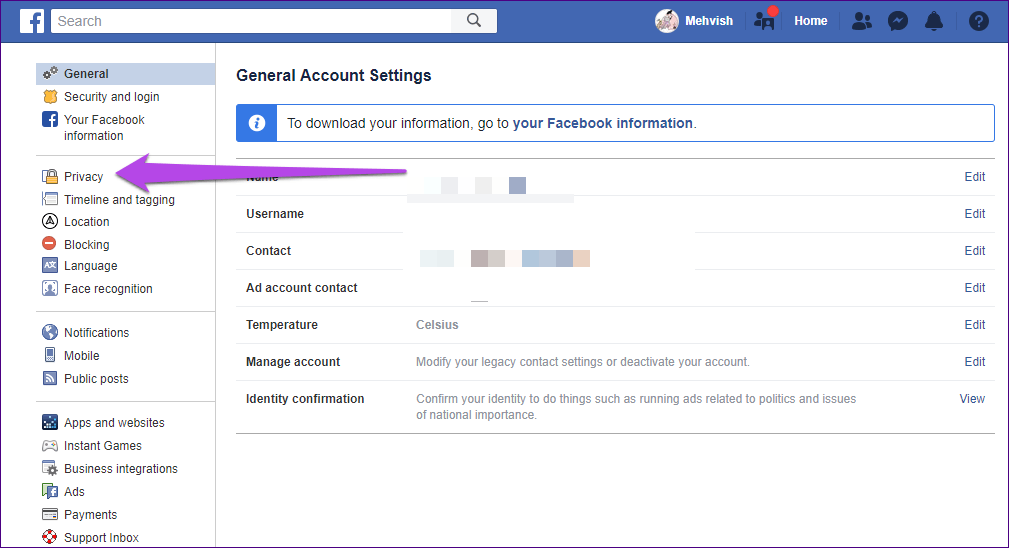Click the Payments card icon
The height and width of the screenshot is (548, 1009).
(x=50, y=514)
